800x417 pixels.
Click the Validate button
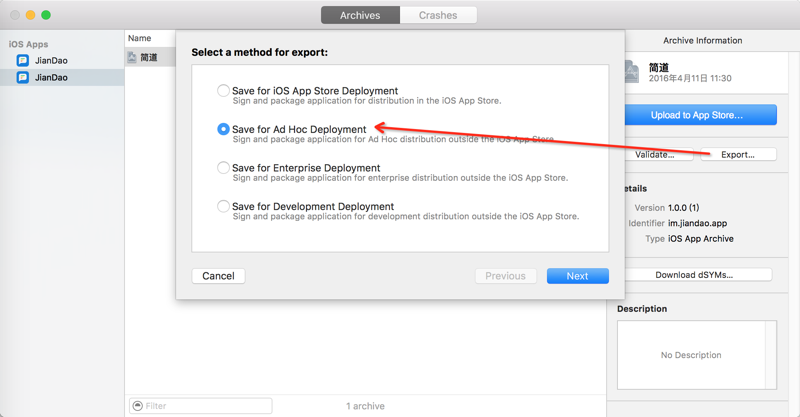[655, 155]
